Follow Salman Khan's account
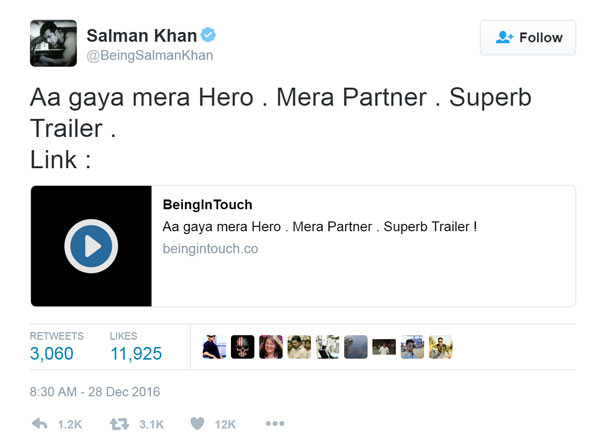 [x=529, y=38]
